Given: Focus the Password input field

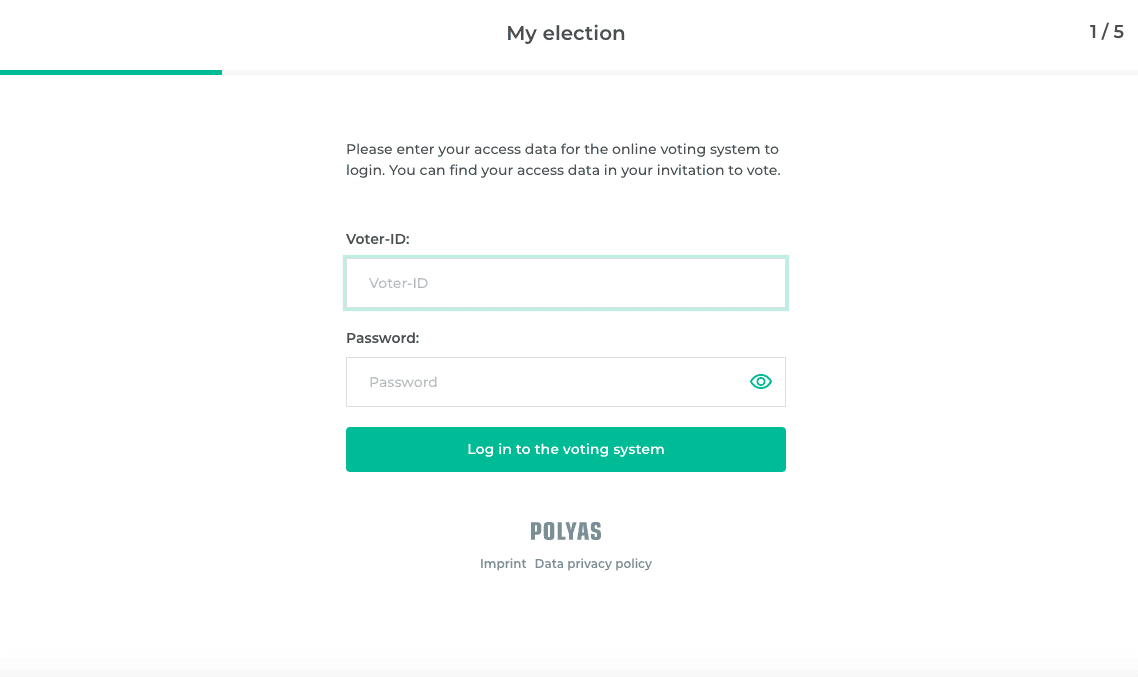Looking at the screenshot, I should [545, 382].
